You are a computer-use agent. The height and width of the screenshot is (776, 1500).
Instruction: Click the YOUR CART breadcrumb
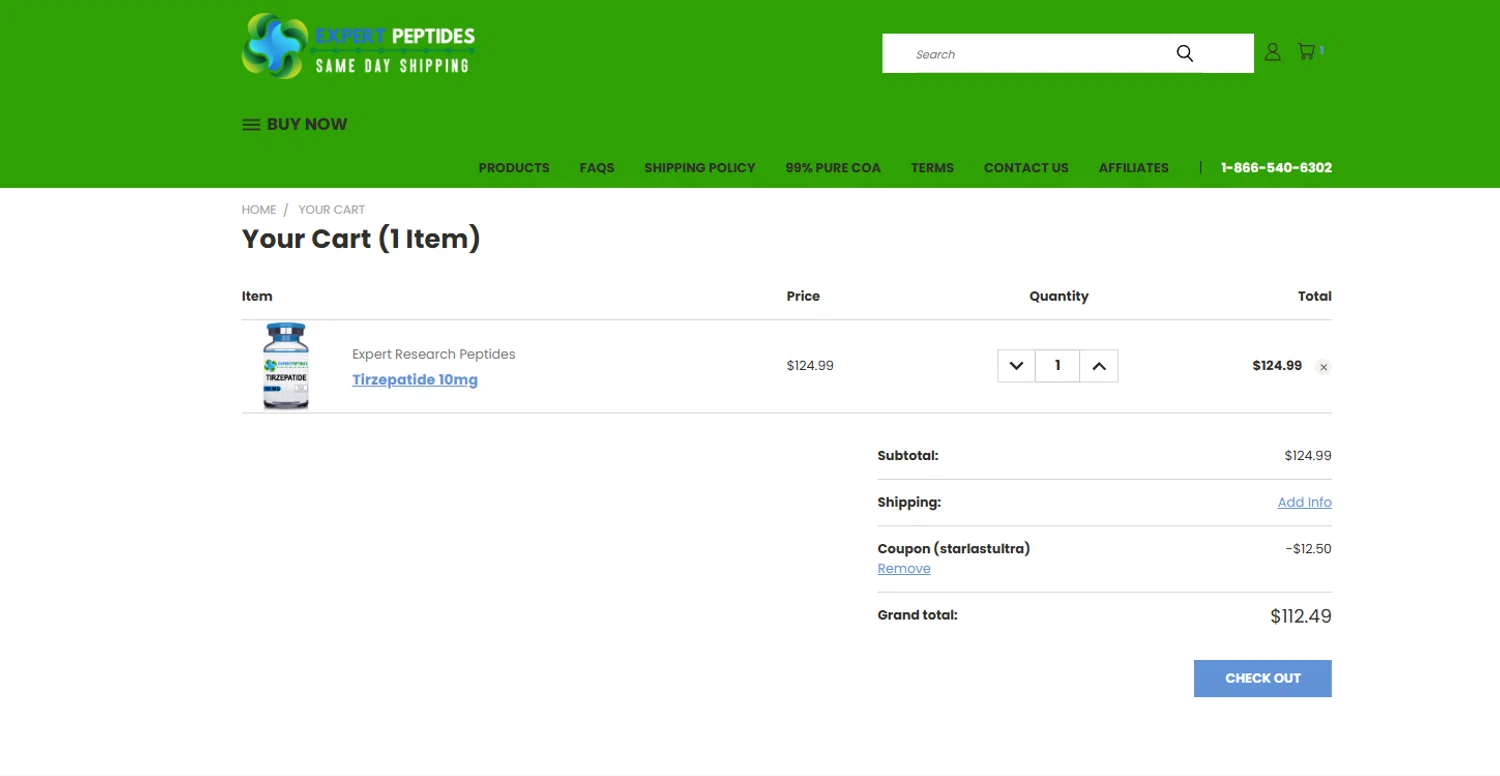tap(332, 210)
